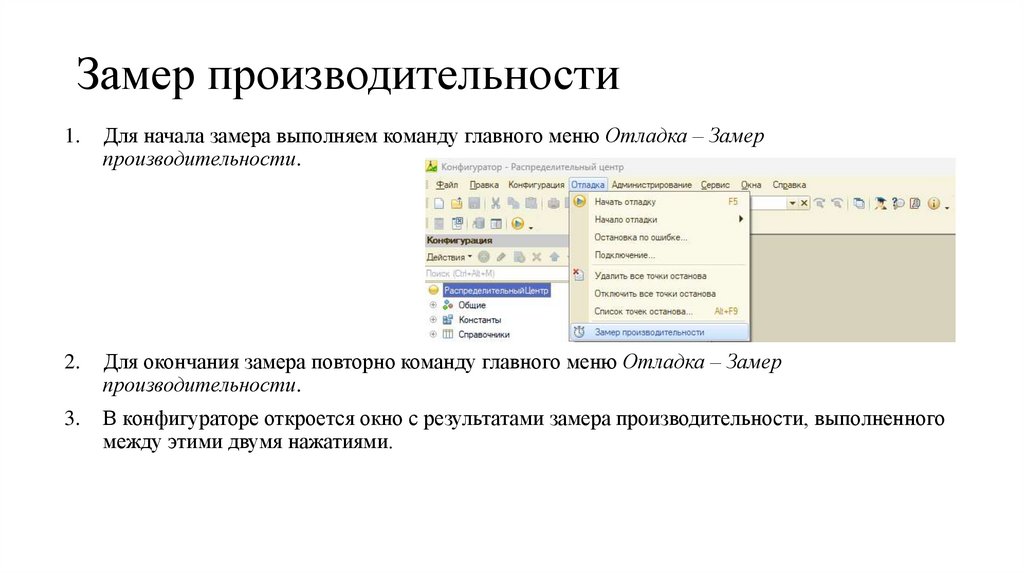Open the Администрирование menu
The height and width of the screenshot is (574, 1024).
click(652, 185)
